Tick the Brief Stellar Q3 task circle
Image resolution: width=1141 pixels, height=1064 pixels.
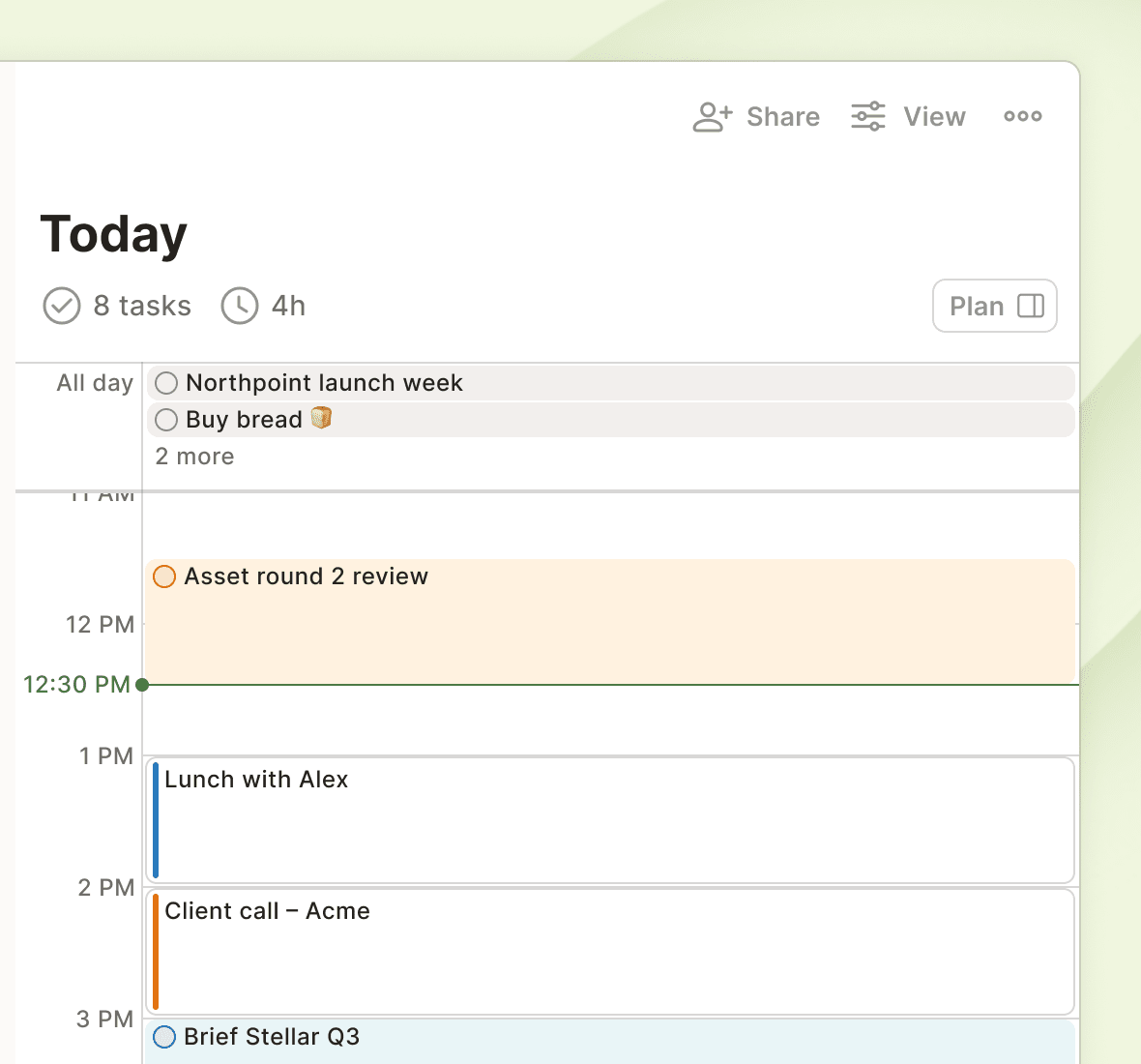(164, 1036)
